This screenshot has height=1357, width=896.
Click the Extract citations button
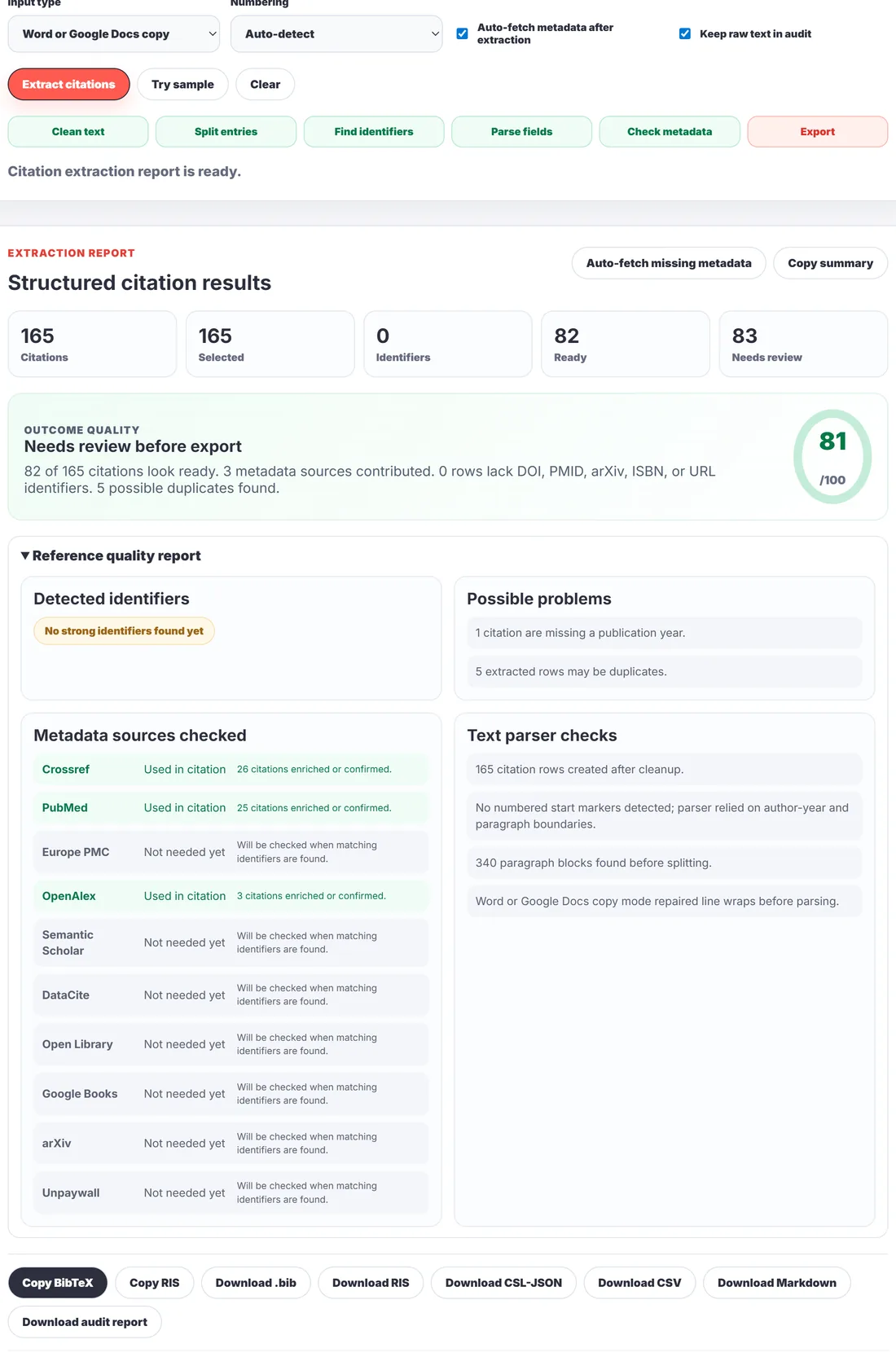(x=69, y=85)
